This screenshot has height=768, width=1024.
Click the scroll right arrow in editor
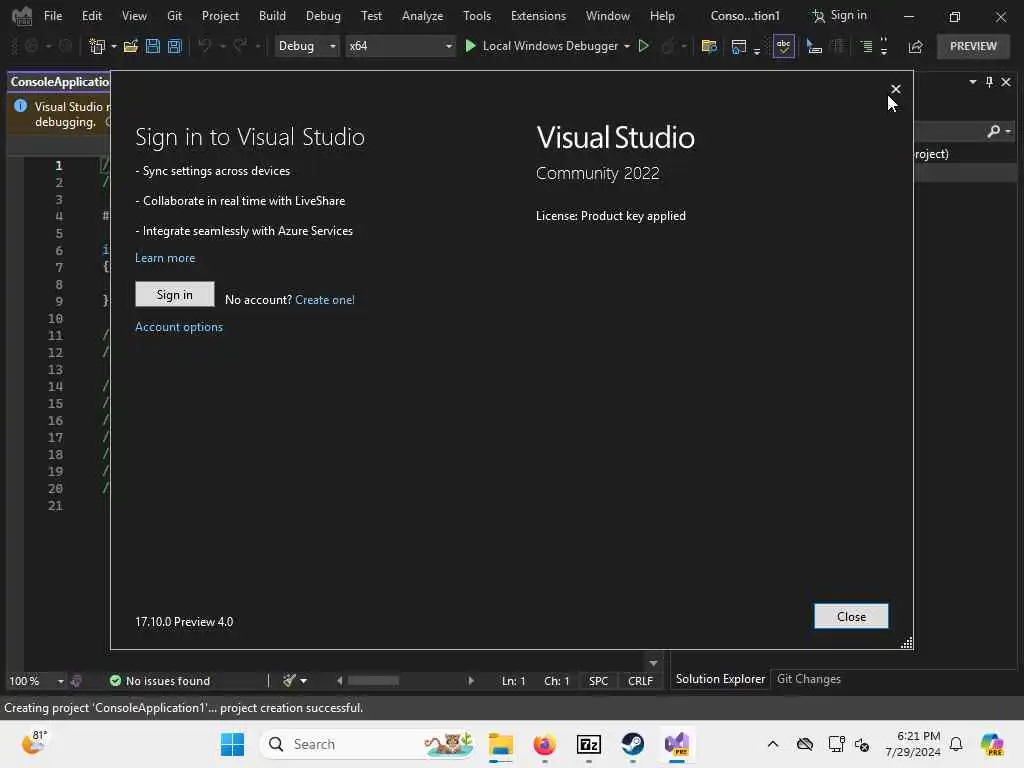click(x=471, y=680)
